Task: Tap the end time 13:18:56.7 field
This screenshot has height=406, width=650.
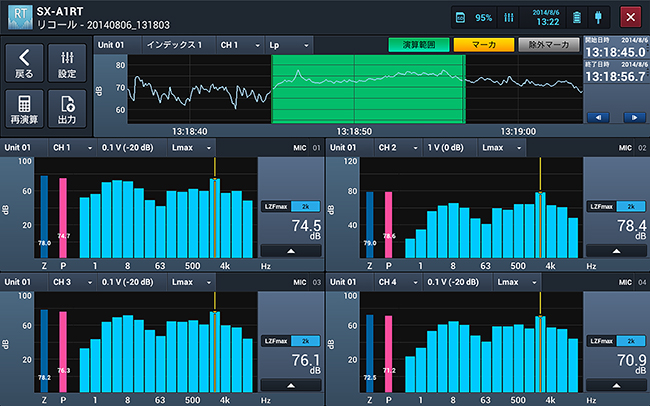Action: [x=616, y=72]
